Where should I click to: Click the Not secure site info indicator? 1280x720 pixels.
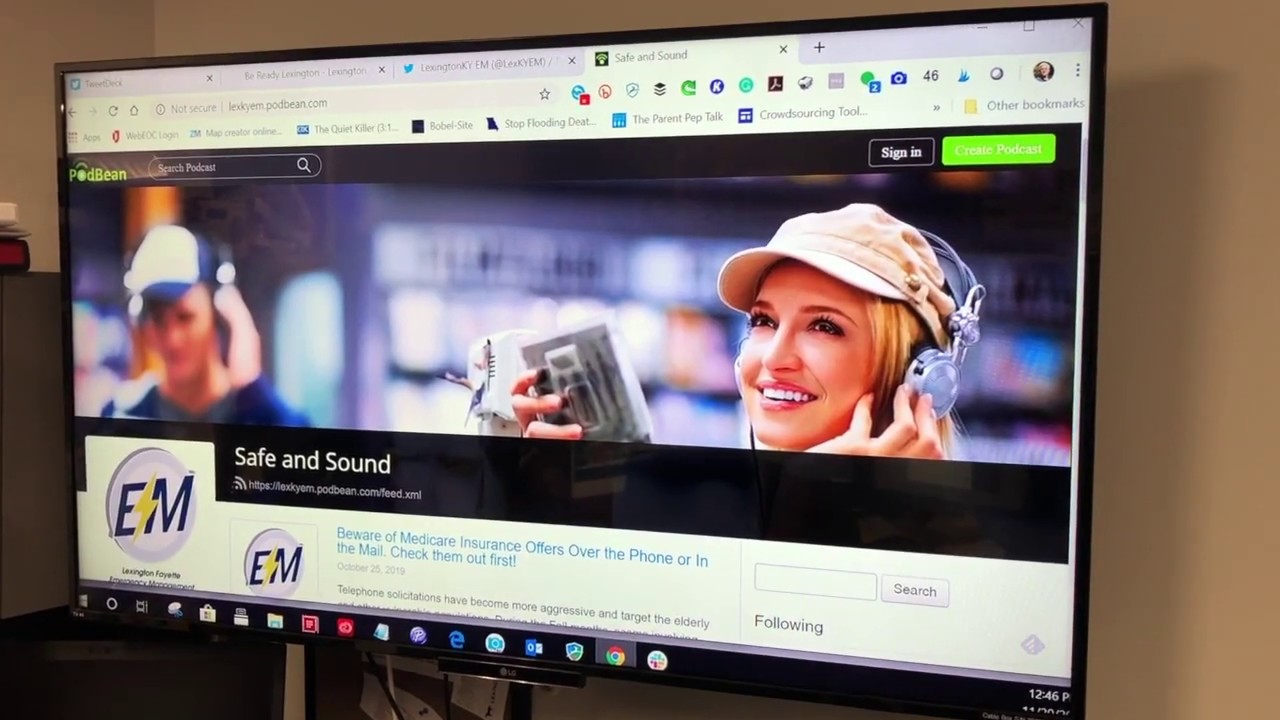(185, 108)
